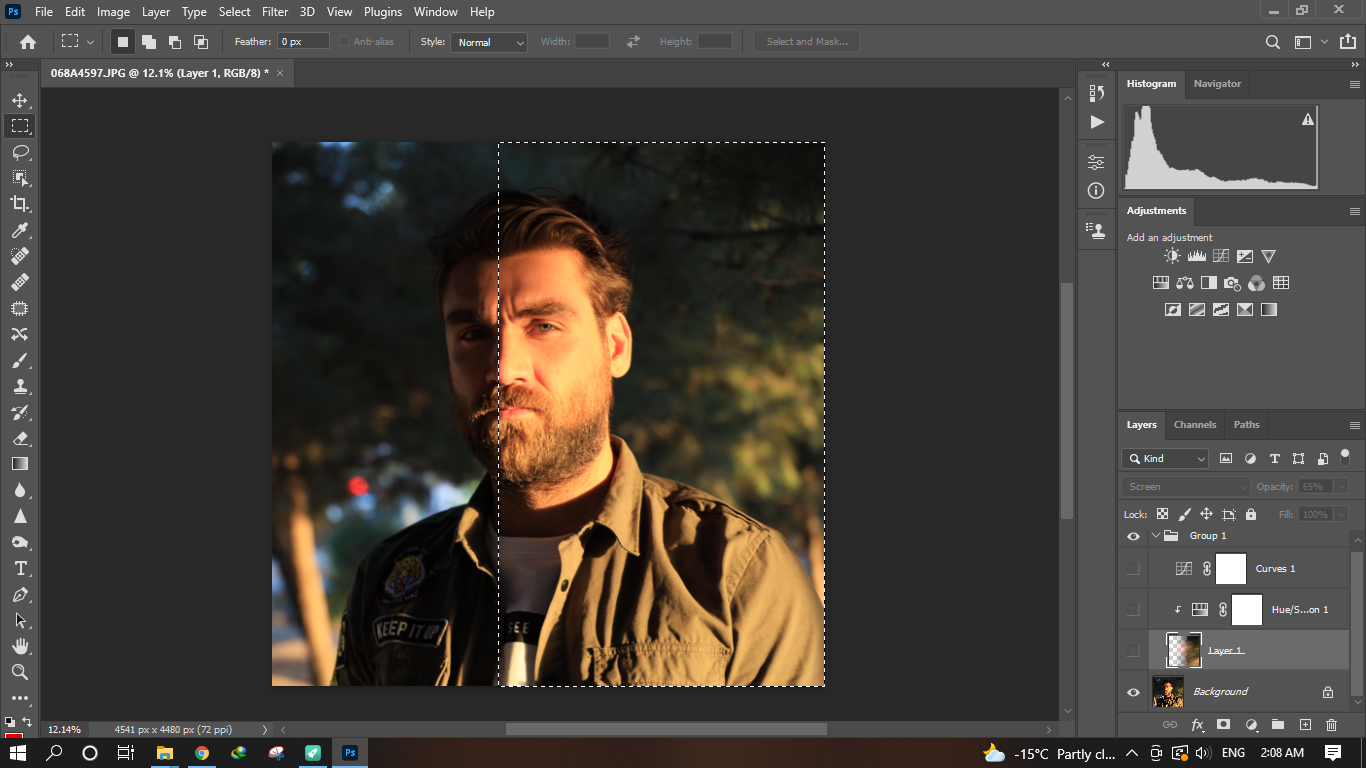Select the Eraser tool
Viewport: 1366px width, 768px height.
[20, 438]
